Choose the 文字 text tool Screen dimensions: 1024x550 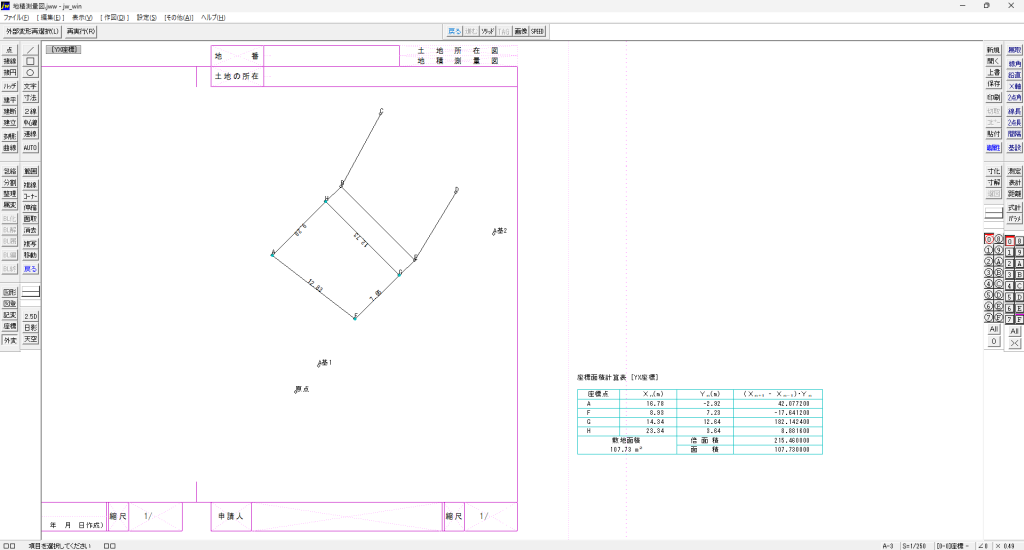point(30,86)
